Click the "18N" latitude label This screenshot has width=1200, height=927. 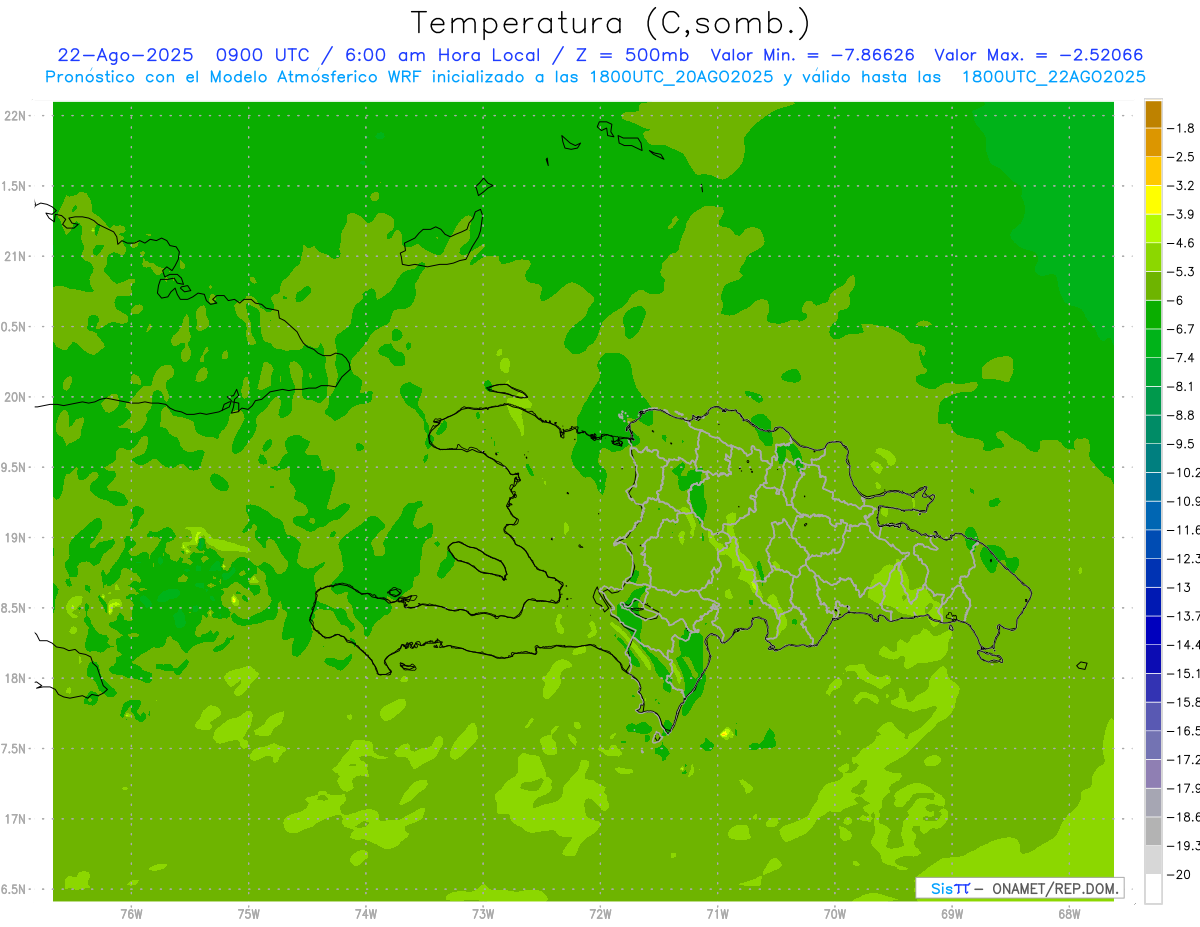[x=14, y=678]
